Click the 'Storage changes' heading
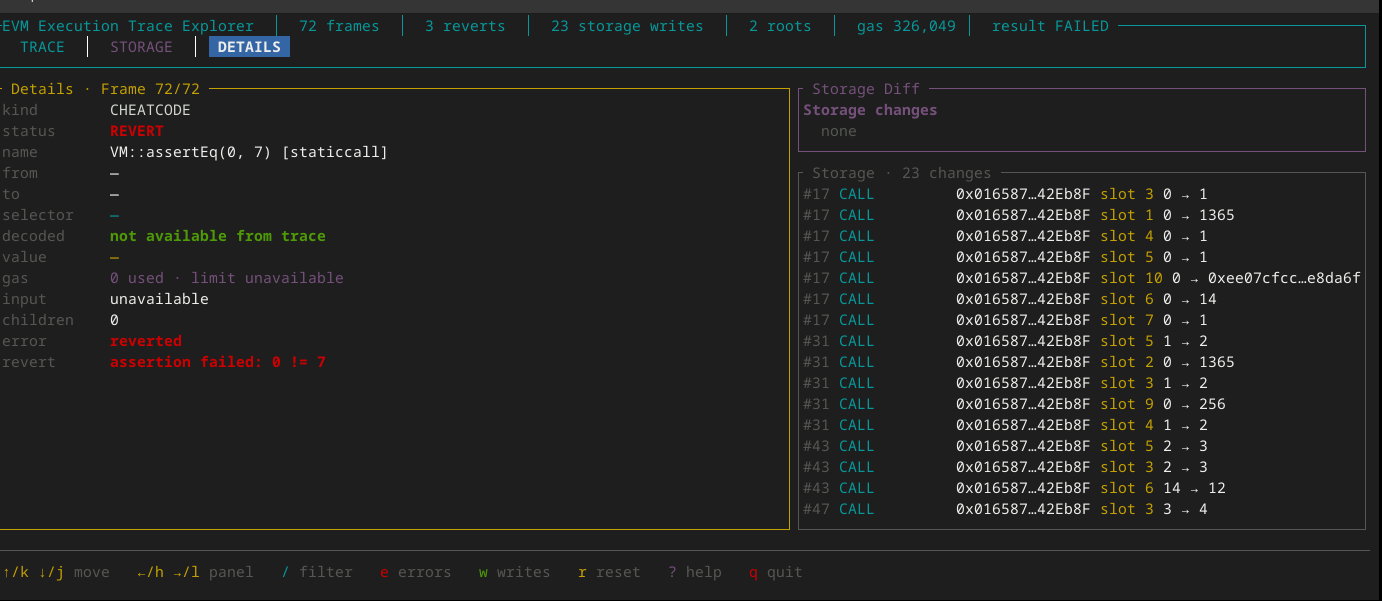Viewport: 1382px width, 601px height. 870,110
